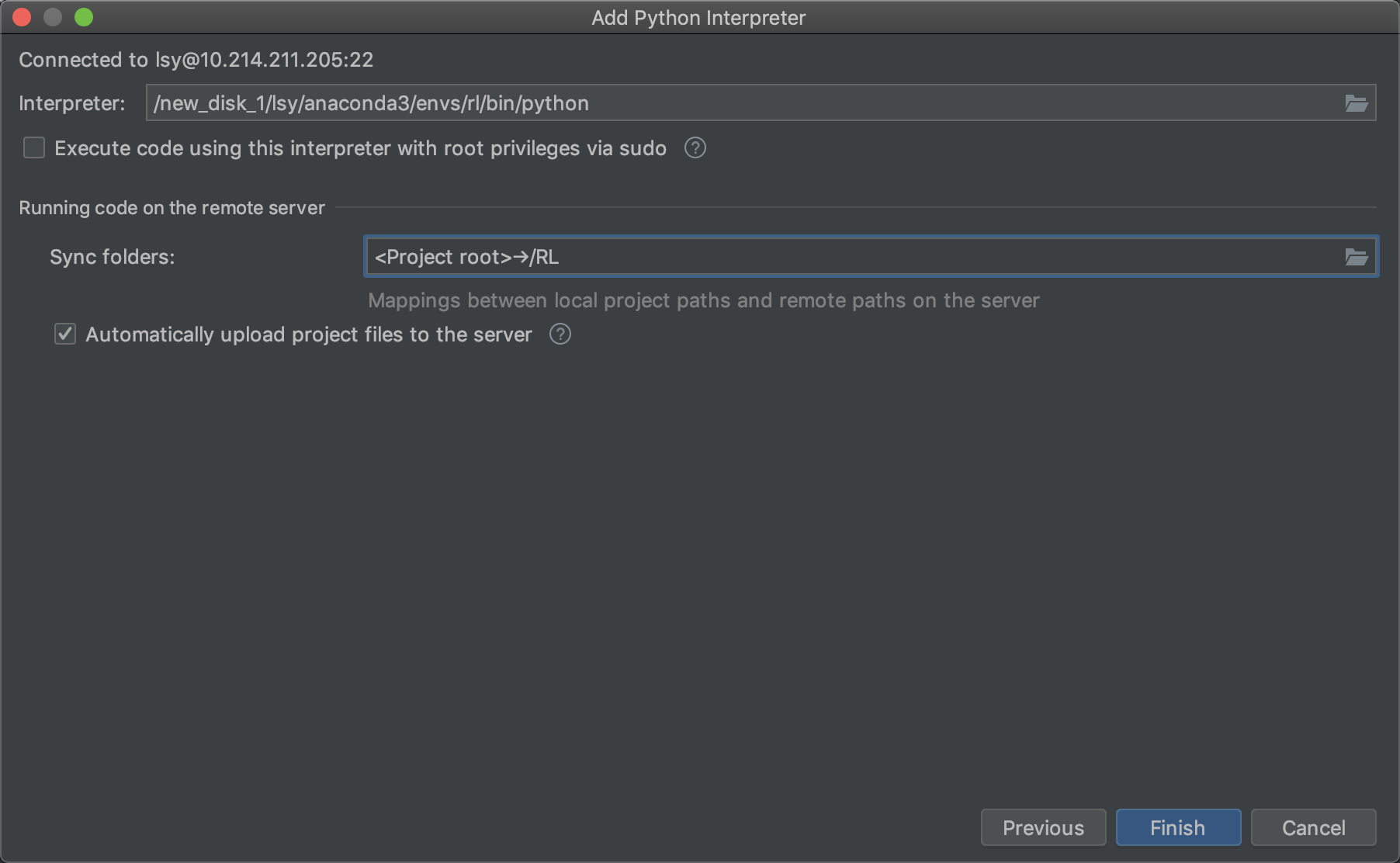Image resolution: width=1400 pixels, height=863 pixels.
Task: Click the 'Mappings between local project paths' hint text
Action: (703, 300)
